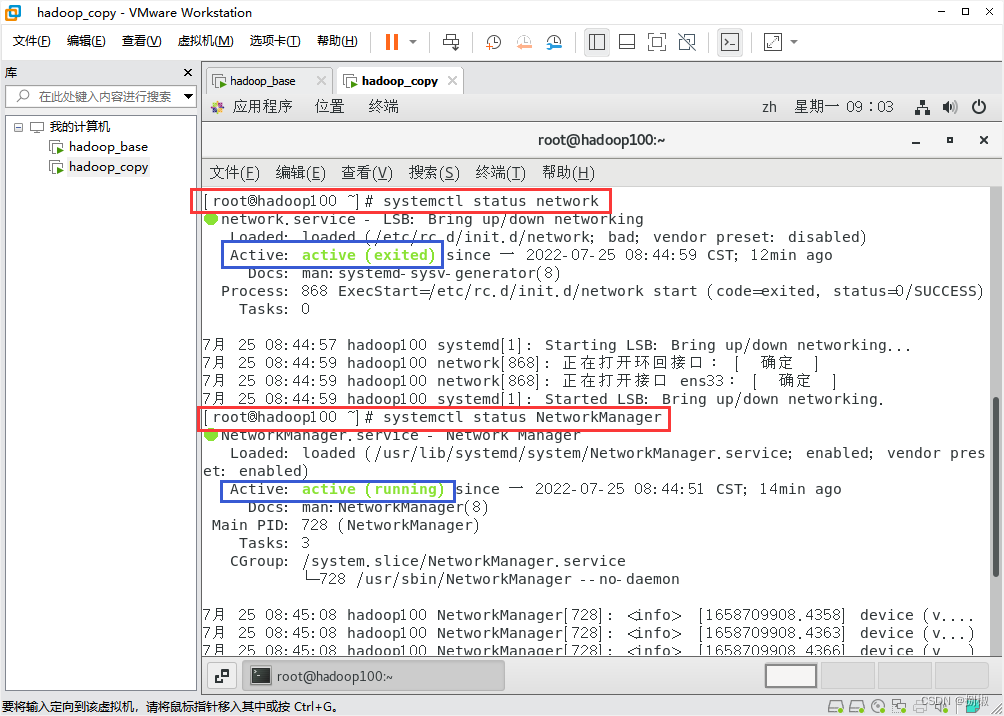Open VMware 查看(V) menu
The height and width of the screenshot is (716, 1004).
click(x=142, y=41)
